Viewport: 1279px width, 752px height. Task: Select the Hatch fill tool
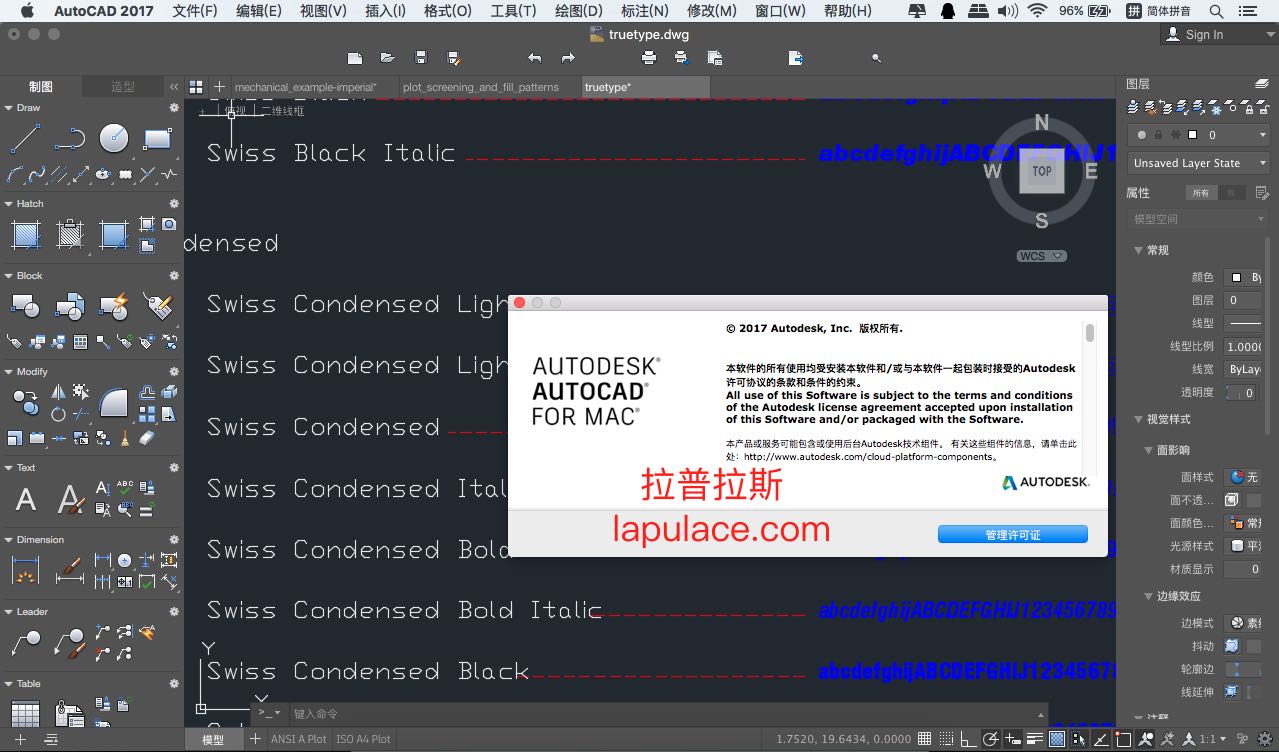pyautogui.click(x=25, y=235)
